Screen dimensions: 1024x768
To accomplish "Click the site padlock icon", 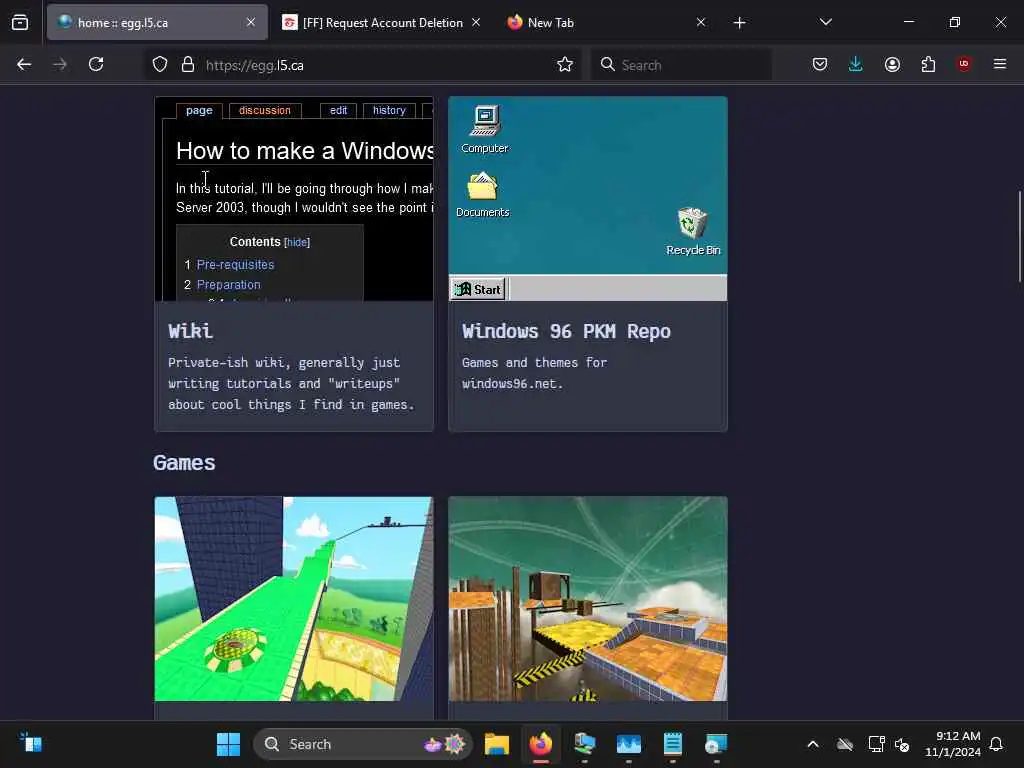I will point(188,65).
